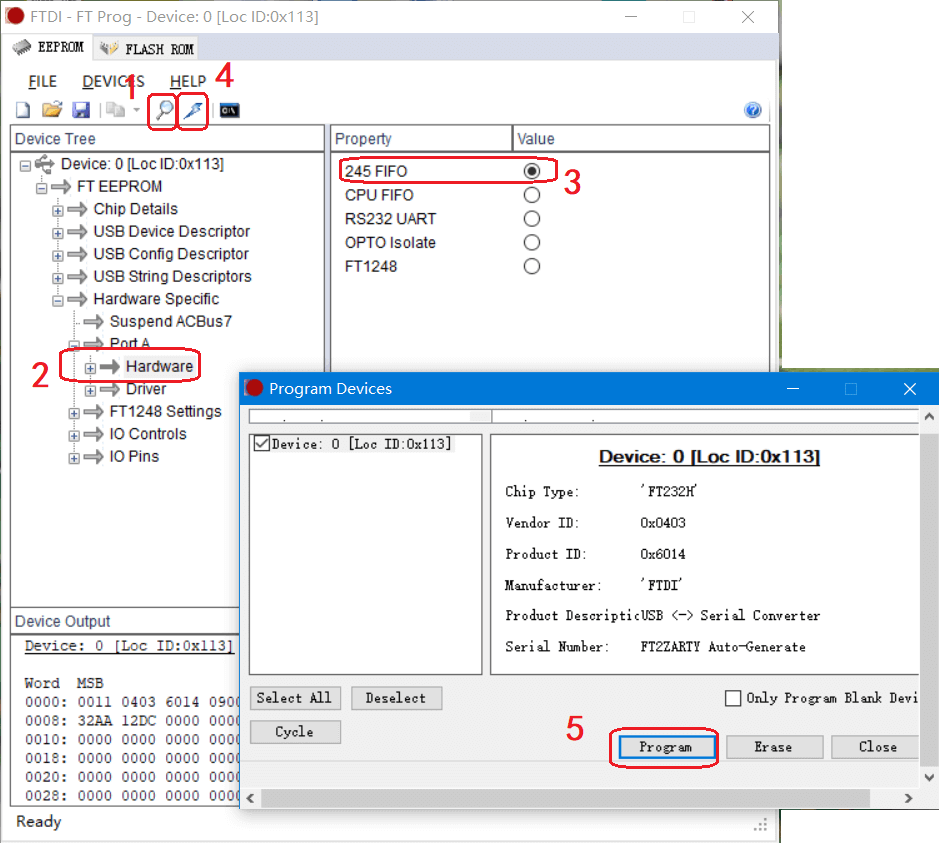Click the Device: 0 link in Device Output

[x=129, y=646]
